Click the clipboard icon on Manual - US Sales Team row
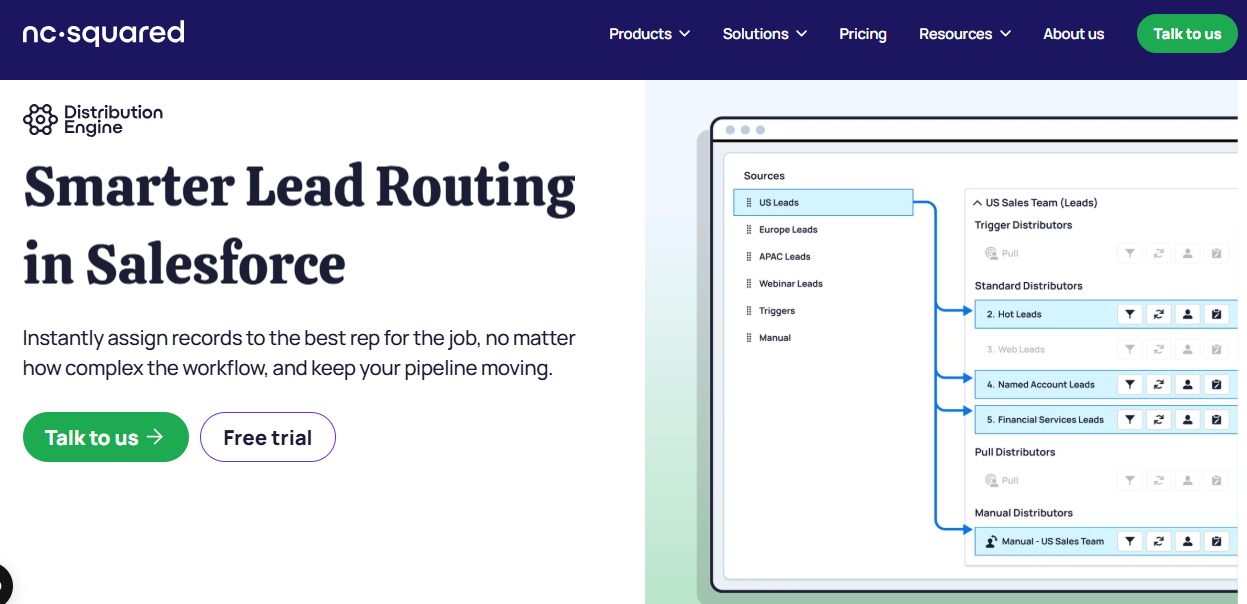The width and height of the screenshot is (1247, 604). coord(1217,541)
